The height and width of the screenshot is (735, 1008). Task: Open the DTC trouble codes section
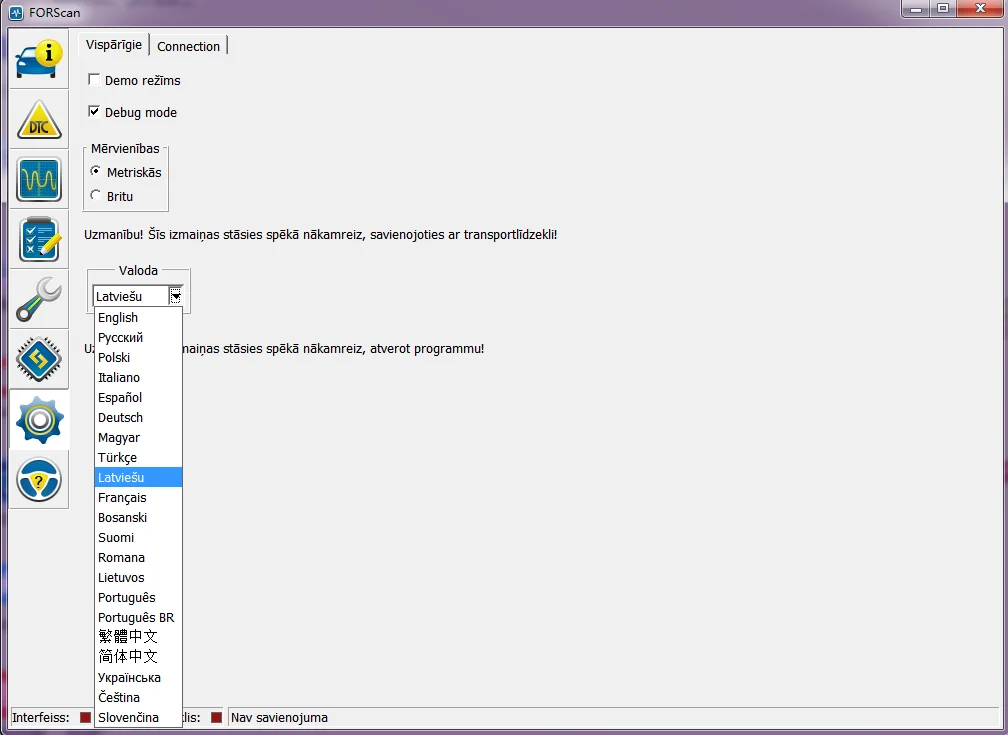39,120
